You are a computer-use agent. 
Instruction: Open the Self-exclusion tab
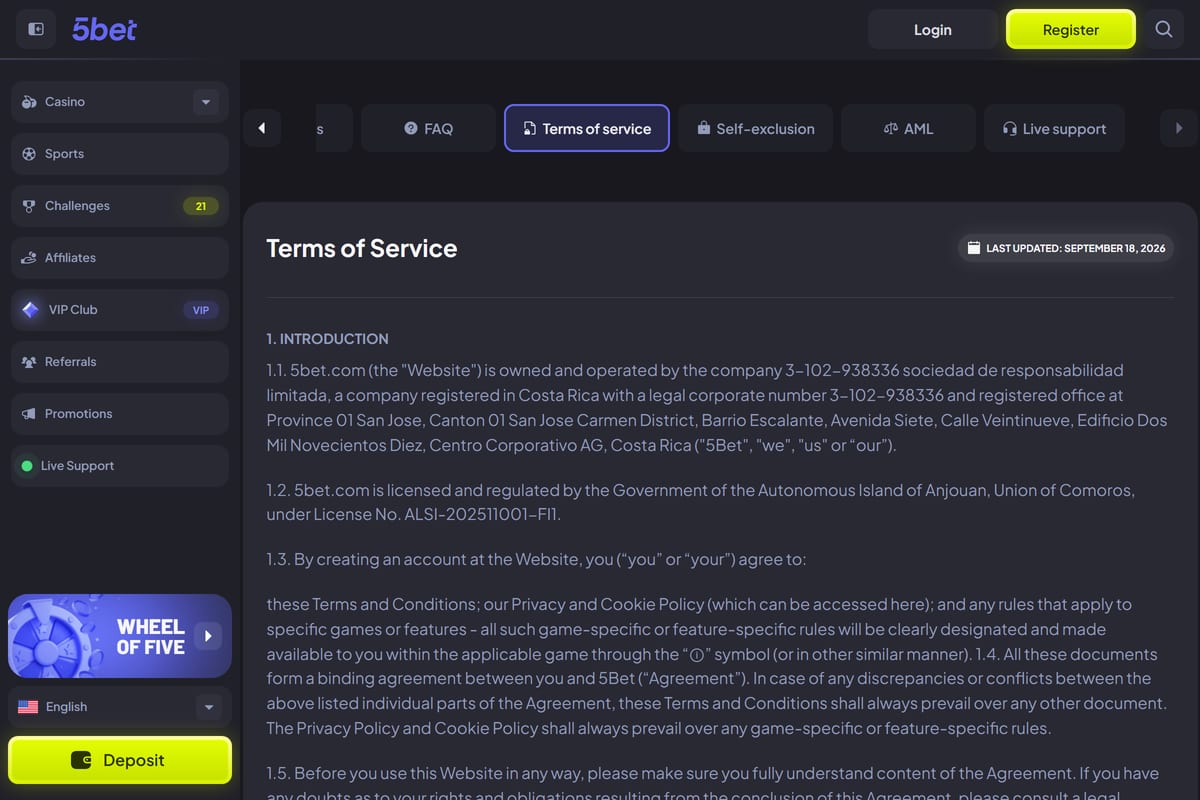point(756,129)
